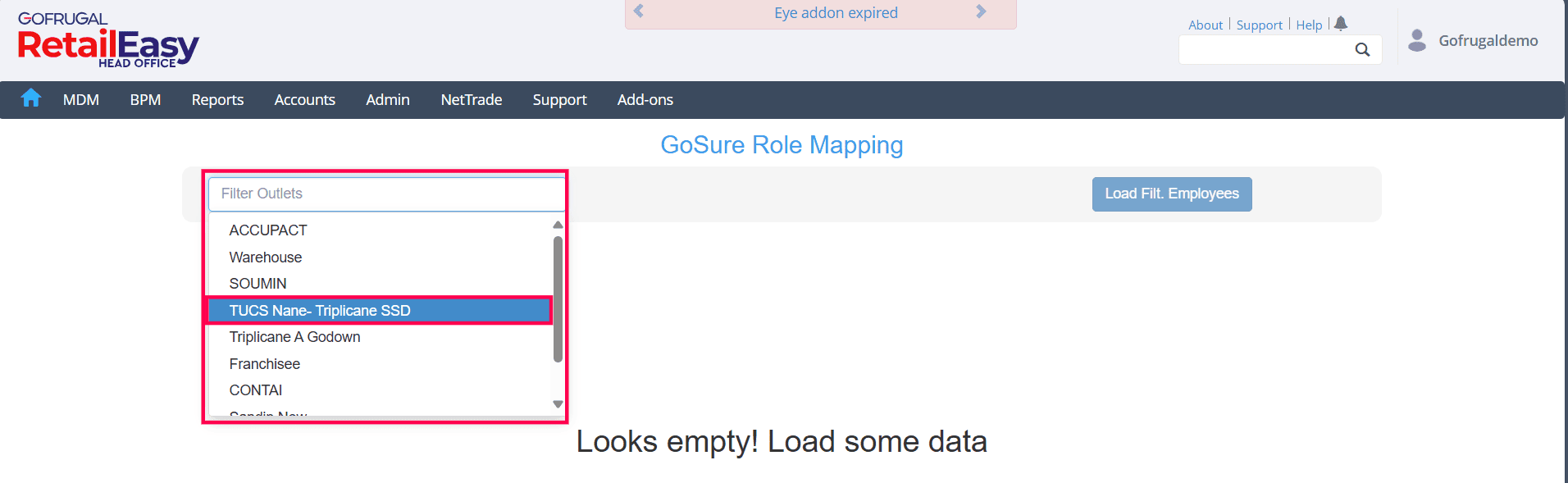This screenshot has height=483, width=1568.
Task: Click the home icon in navigation bar
Action: click(x=31, y=98)
